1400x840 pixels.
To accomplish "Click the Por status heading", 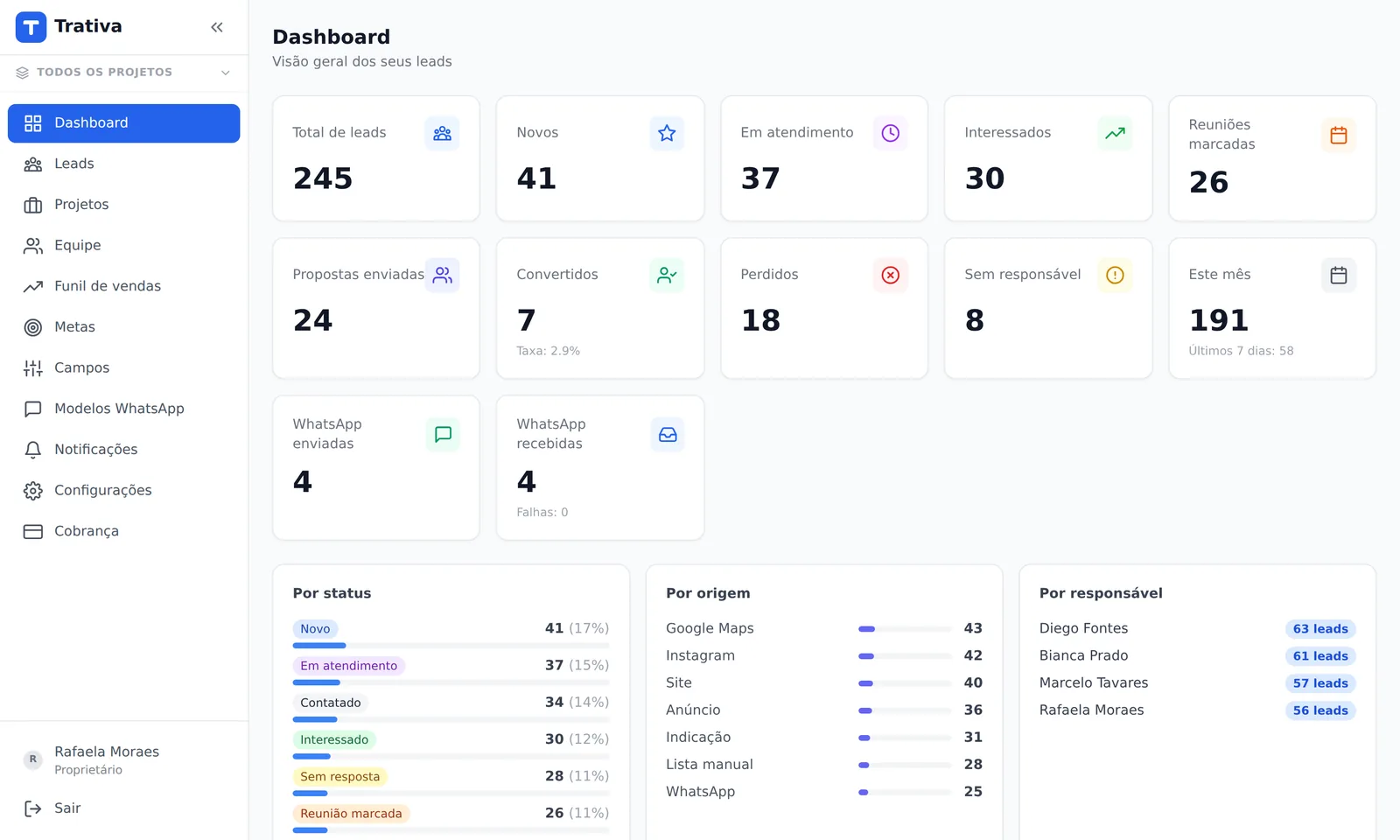I will (332, 593).
